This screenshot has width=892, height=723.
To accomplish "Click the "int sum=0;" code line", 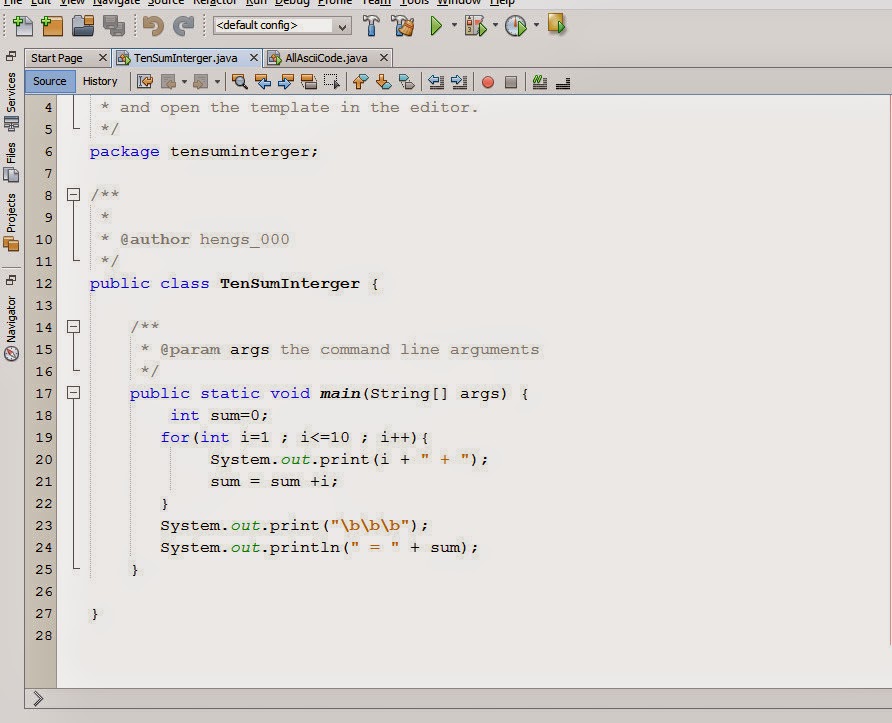I will (219, 416).
